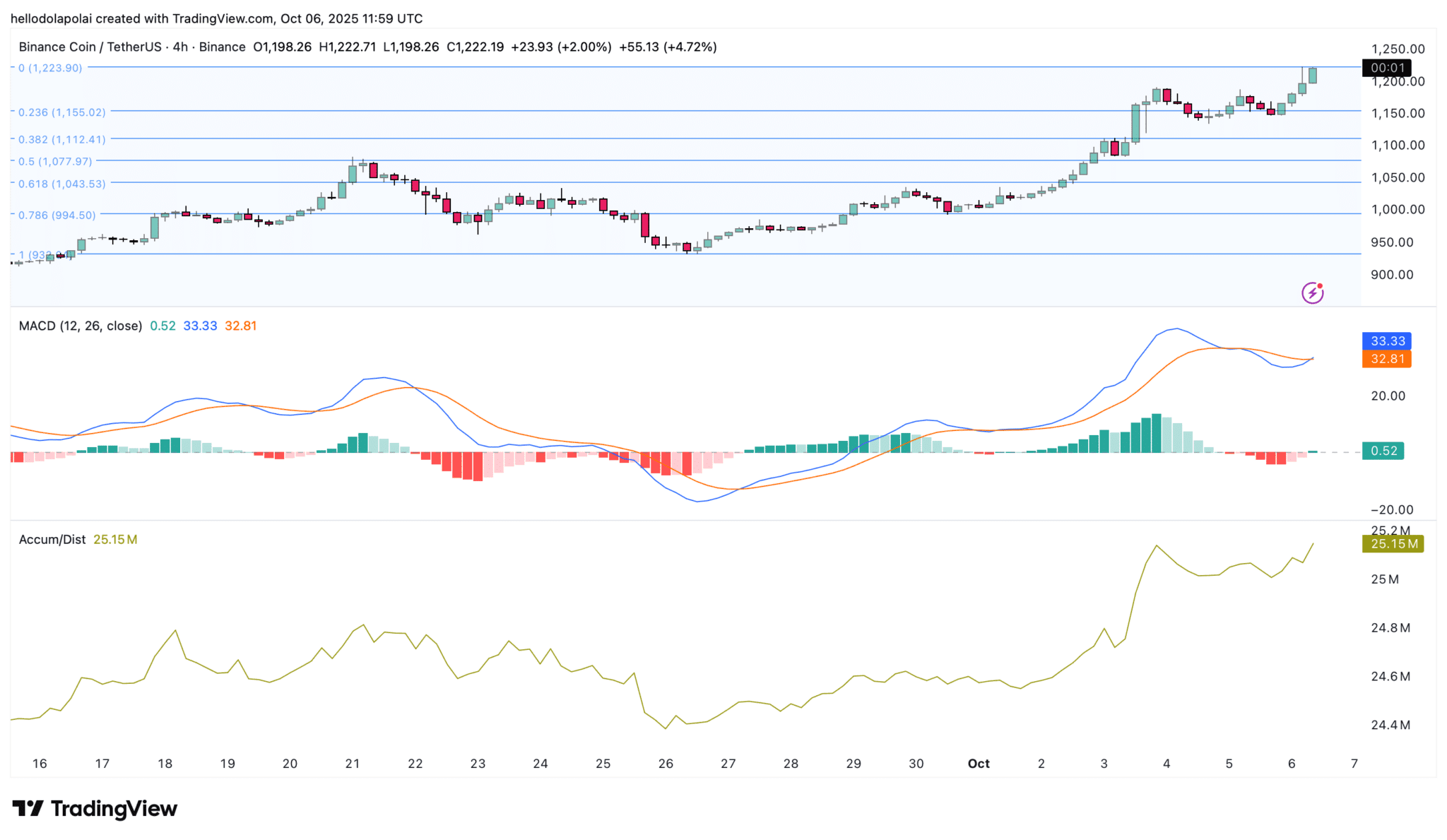Click the 1,250.00 price scale label
The height and width of the screenshot is (840, 1447).
[x=1398, y=49]
